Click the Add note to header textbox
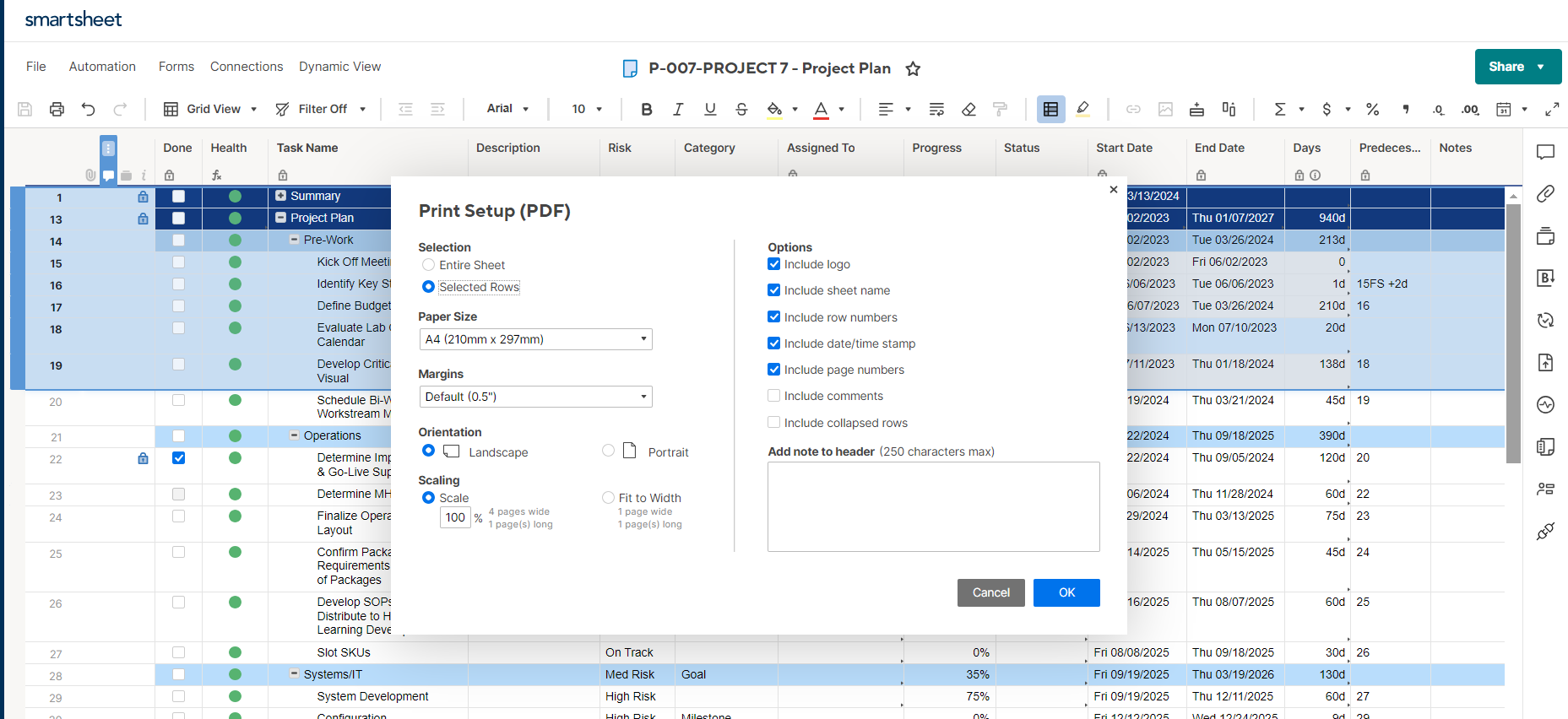Screen dimensions: 1568x719 click(934, 506)
